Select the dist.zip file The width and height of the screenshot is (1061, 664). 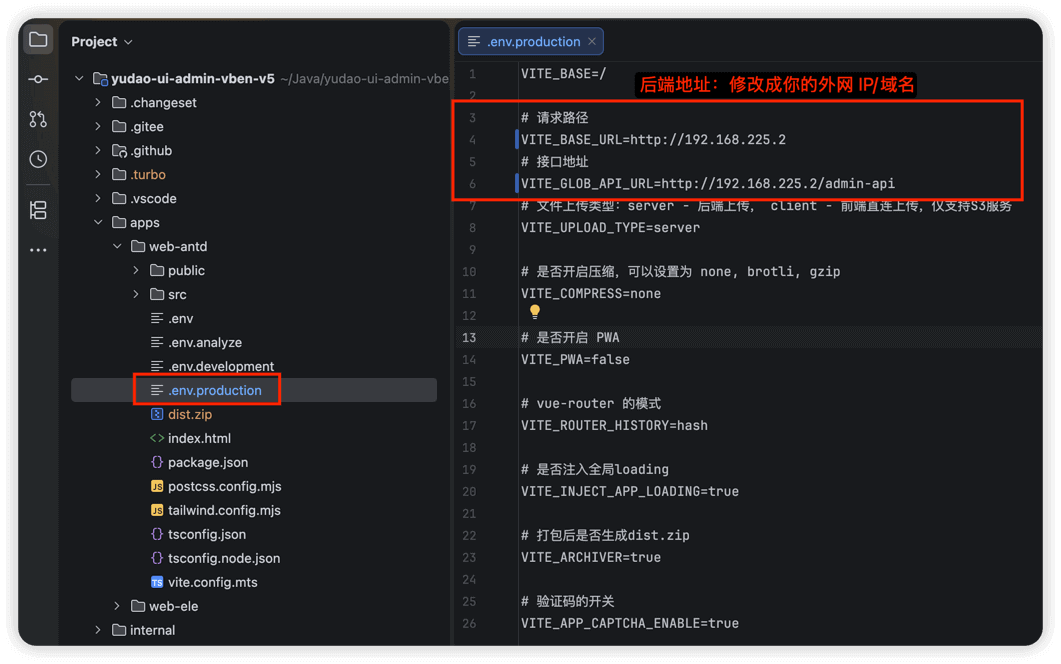[189, 414]
